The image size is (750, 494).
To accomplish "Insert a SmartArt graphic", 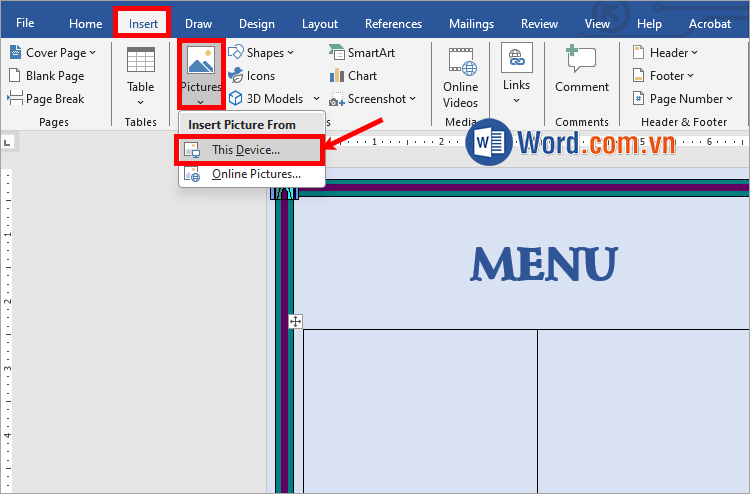I will (364, 53).
